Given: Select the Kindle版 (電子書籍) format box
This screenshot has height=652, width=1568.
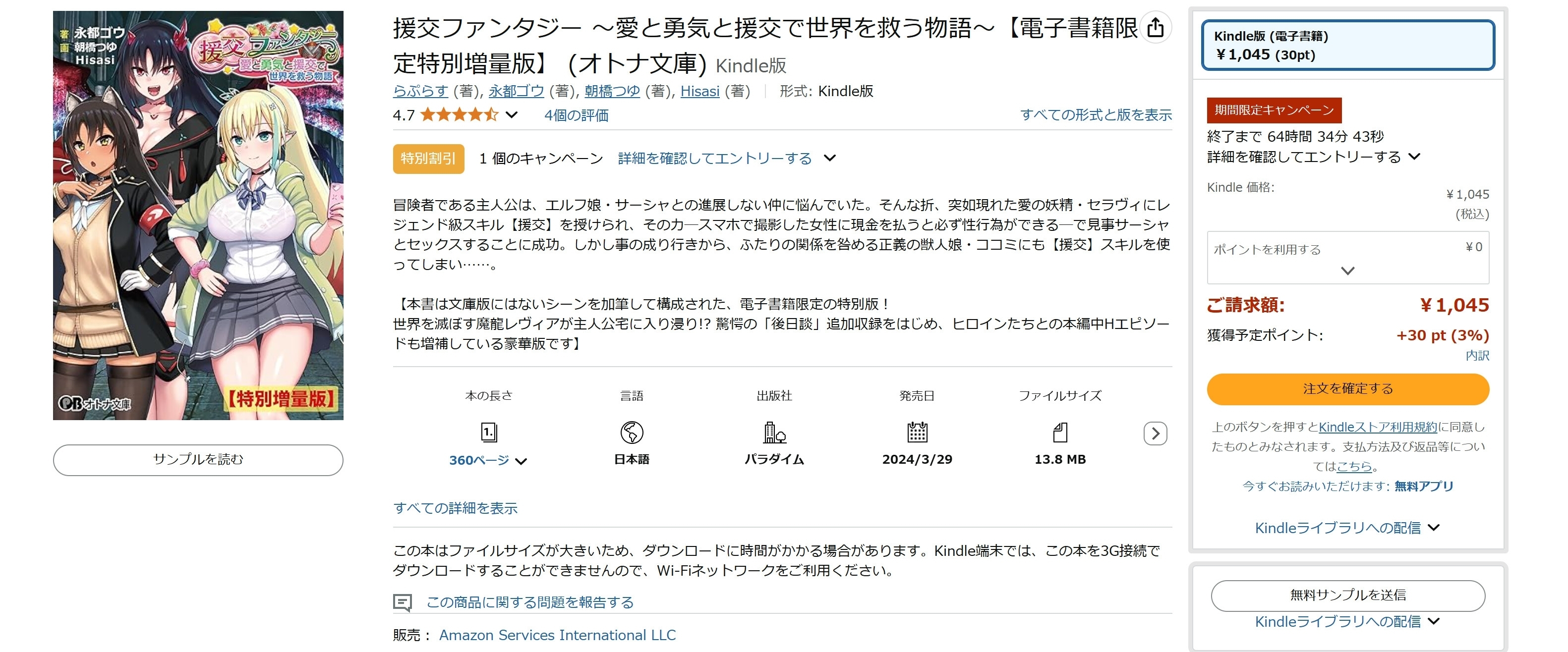Looking at the screenshot, I should [x=1348, y=46].
